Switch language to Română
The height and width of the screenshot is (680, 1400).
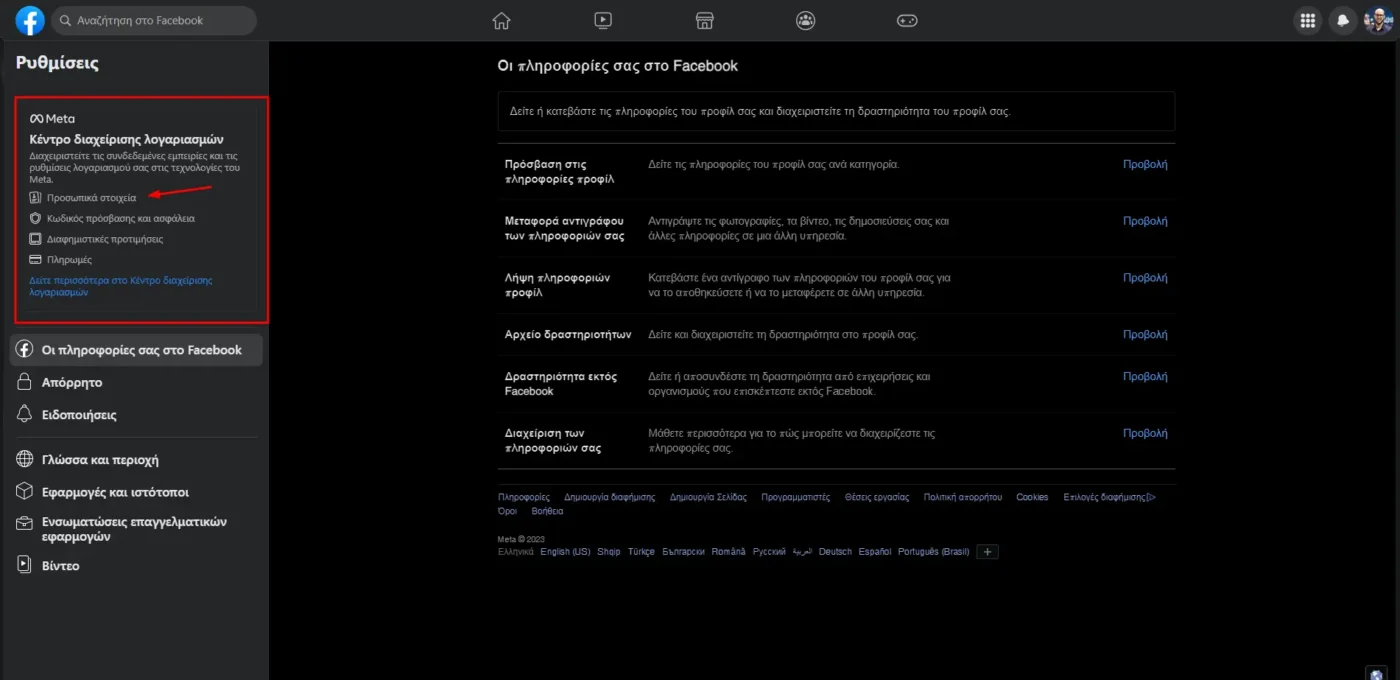click(728, 552)
